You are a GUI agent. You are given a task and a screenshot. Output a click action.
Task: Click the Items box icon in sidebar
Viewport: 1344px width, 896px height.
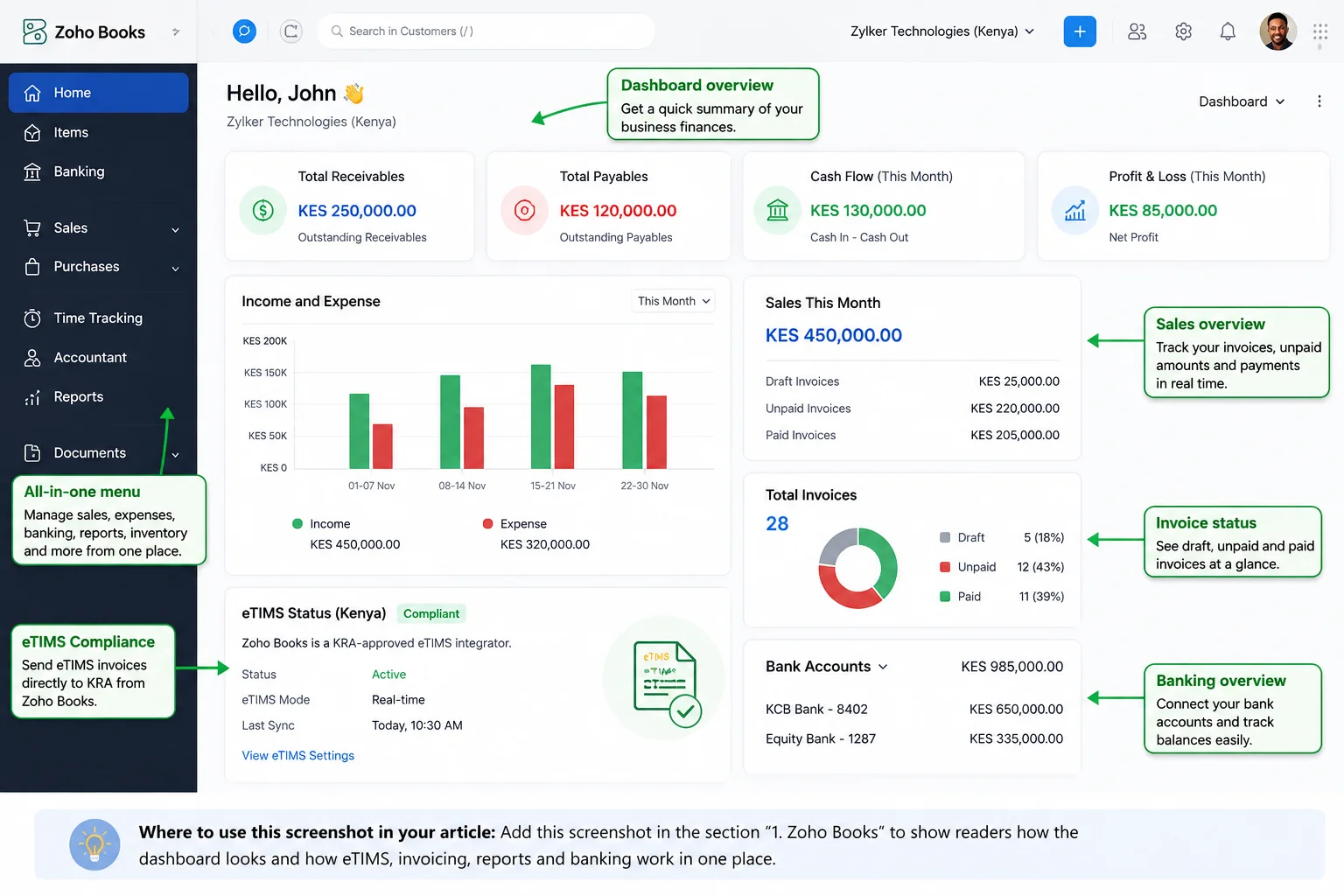coord(32,133)
